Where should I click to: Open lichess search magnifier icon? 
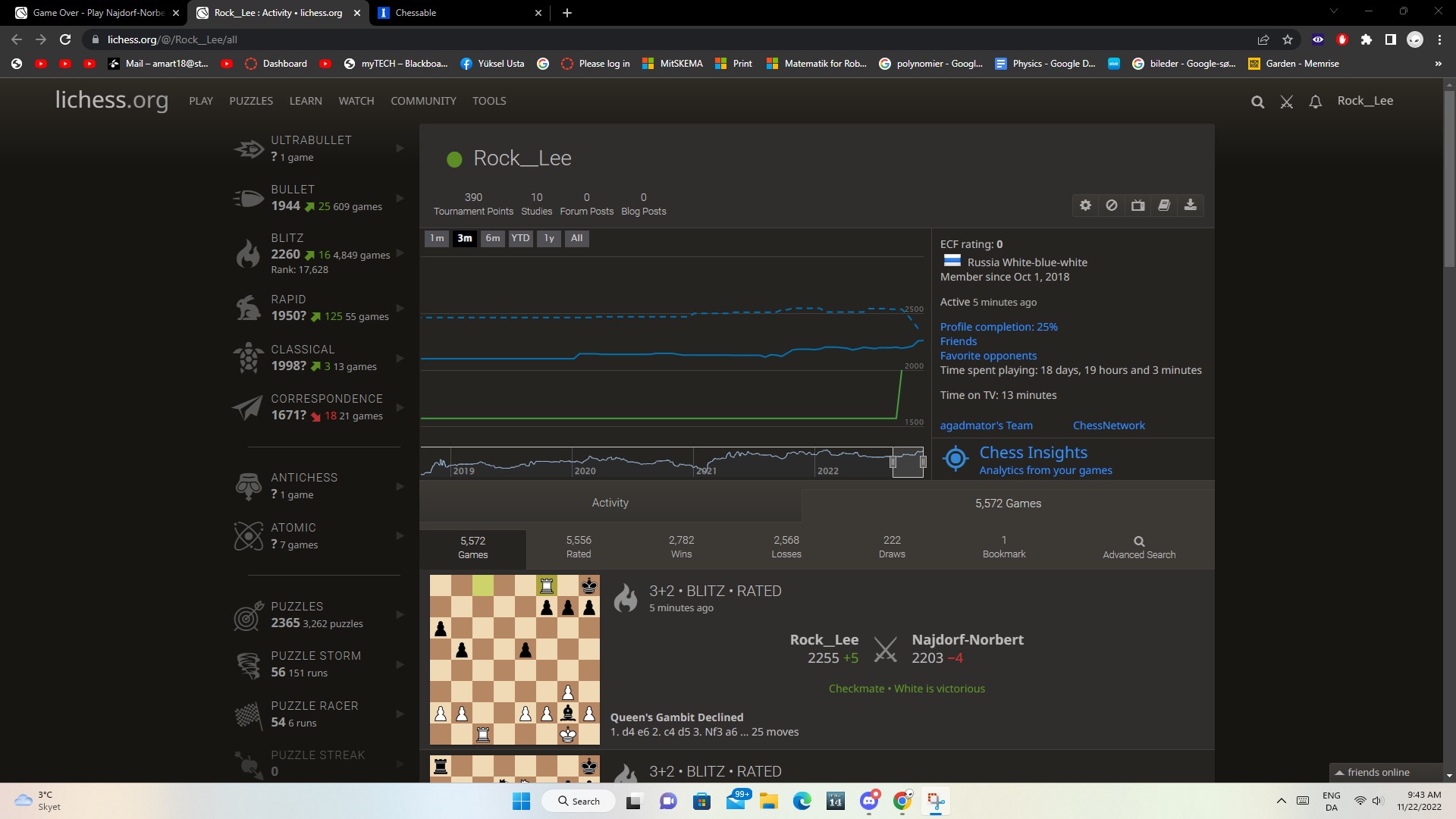[x=1257, y=101]
